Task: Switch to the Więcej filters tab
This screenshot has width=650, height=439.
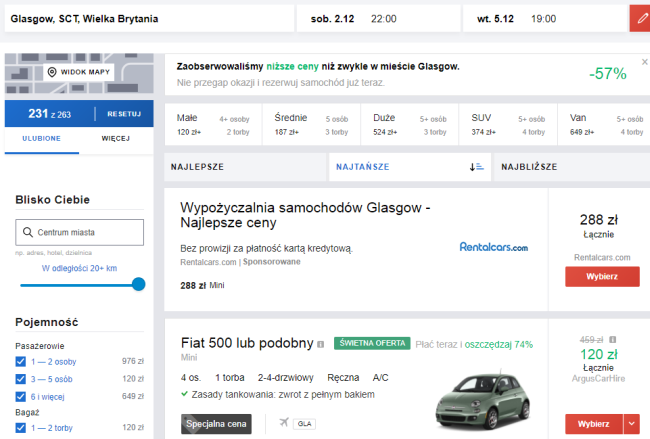Action: pos(115,138)
